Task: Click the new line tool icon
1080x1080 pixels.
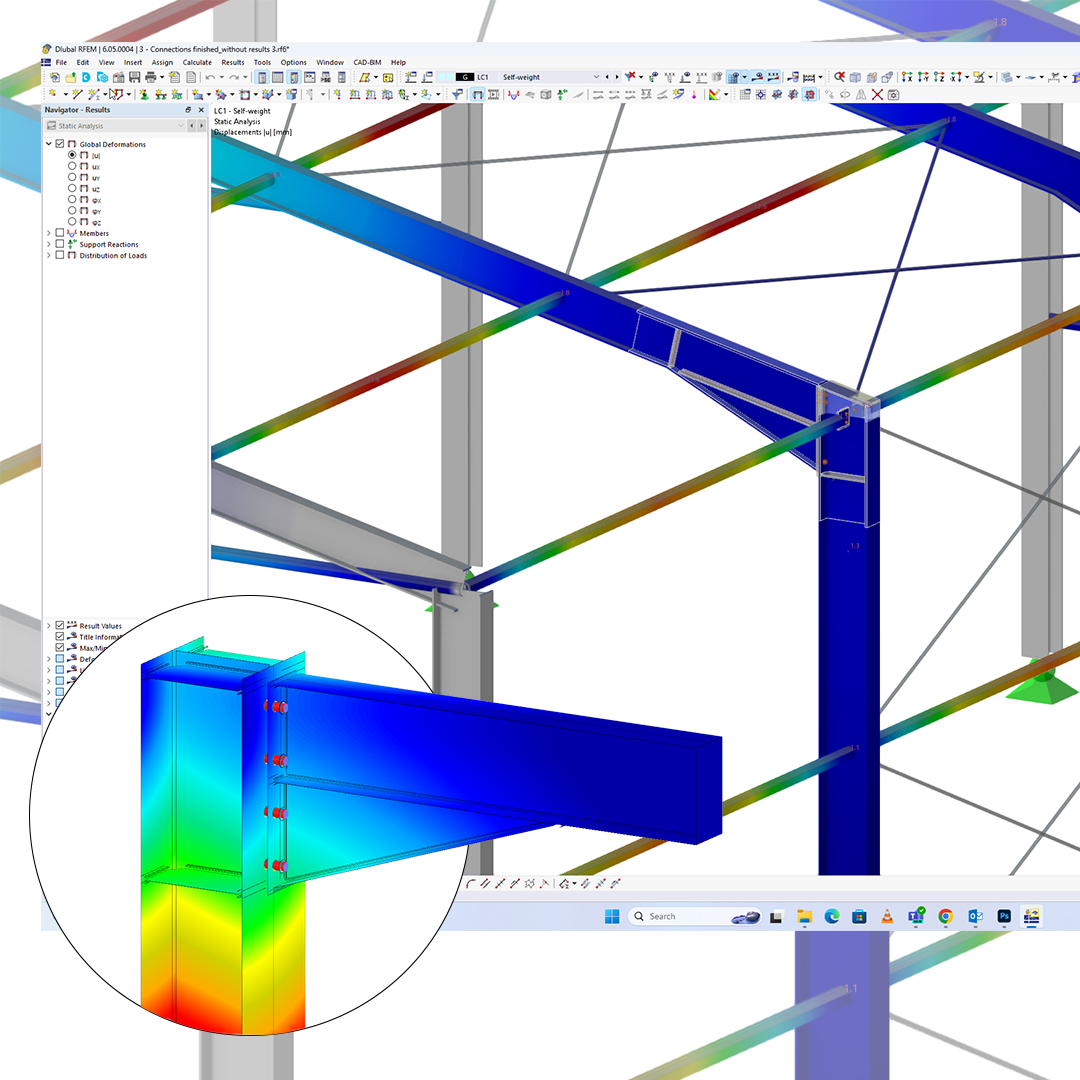Action: (x=77, y=94)
